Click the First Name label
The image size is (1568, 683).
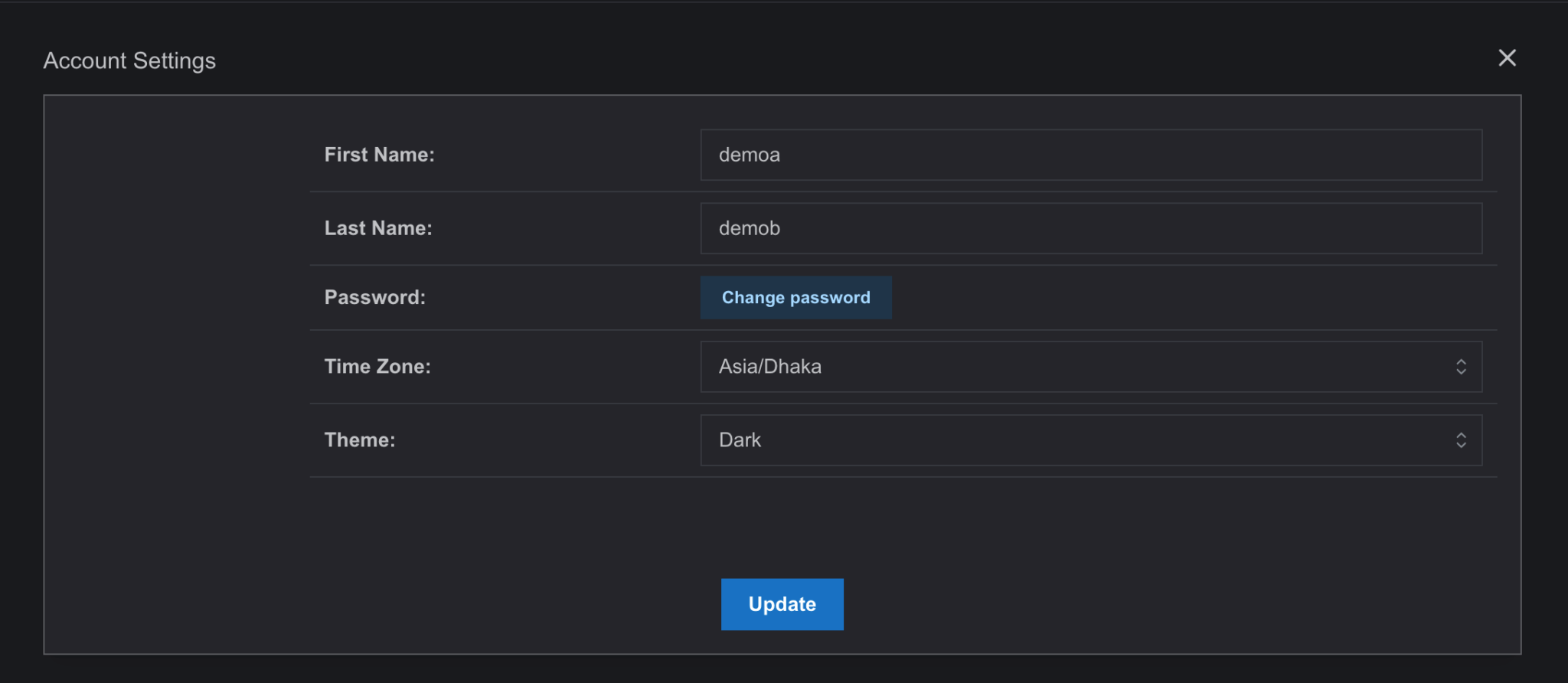[x=380, y=155]
